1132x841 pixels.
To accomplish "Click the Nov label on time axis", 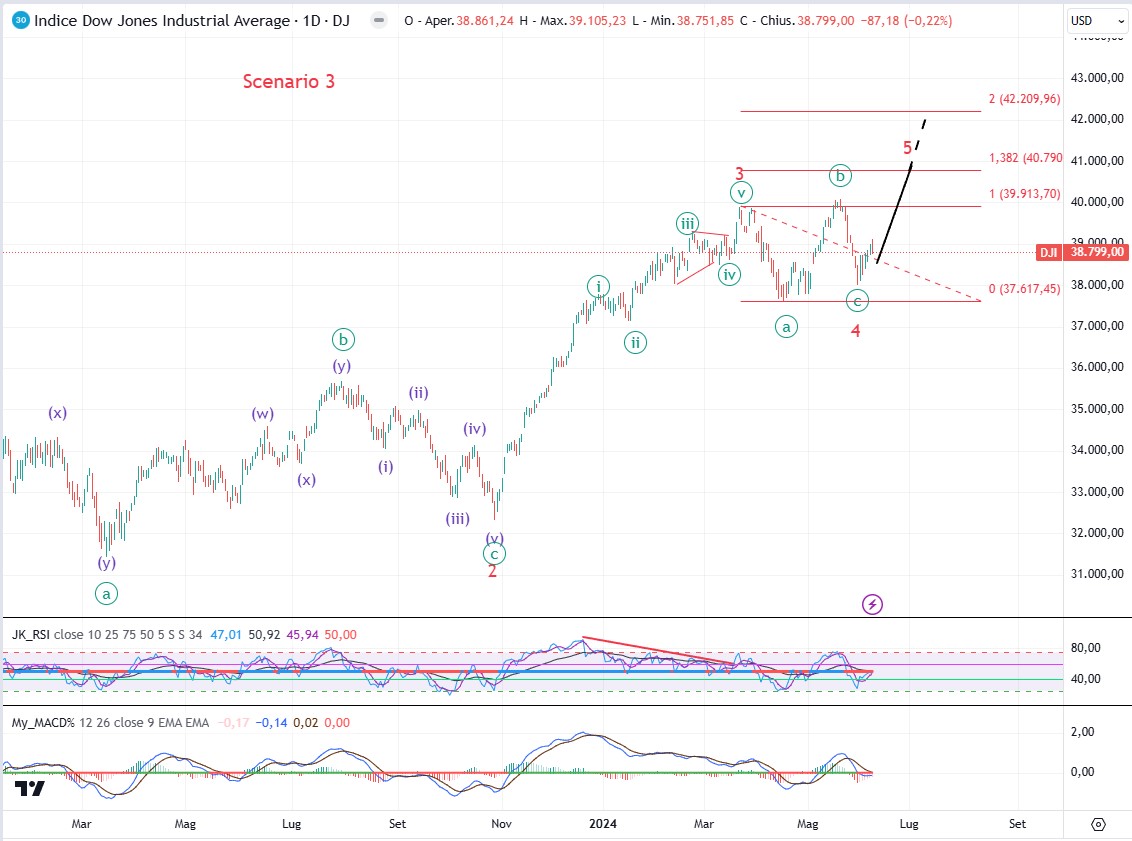I will tap(501, 824).
